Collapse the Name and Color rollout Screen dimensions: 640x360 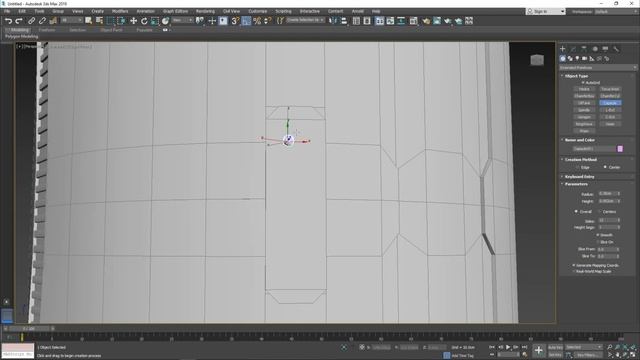580,140
